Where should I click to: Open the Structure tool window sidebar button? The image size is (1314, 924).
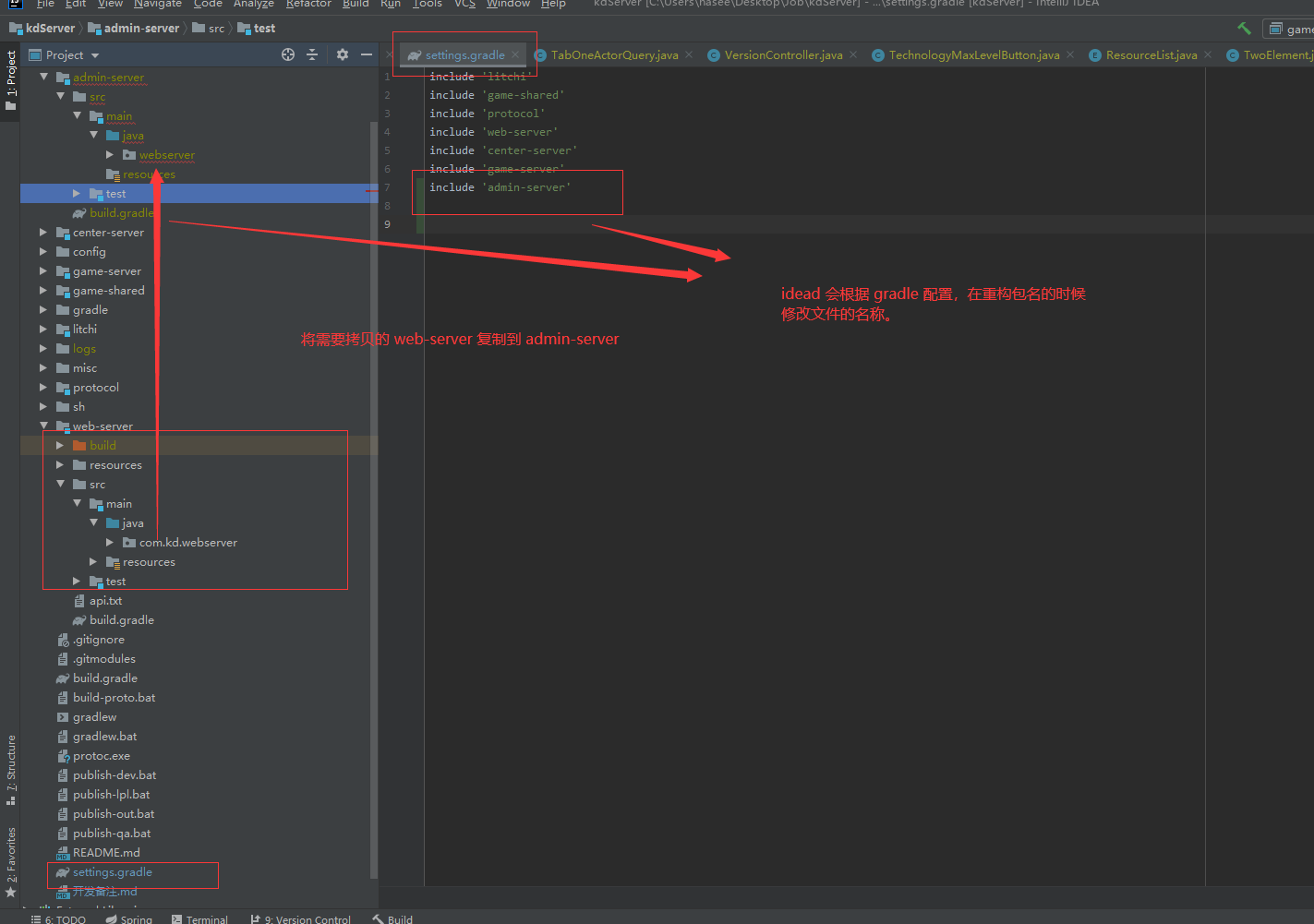click(x=11, y=769)
